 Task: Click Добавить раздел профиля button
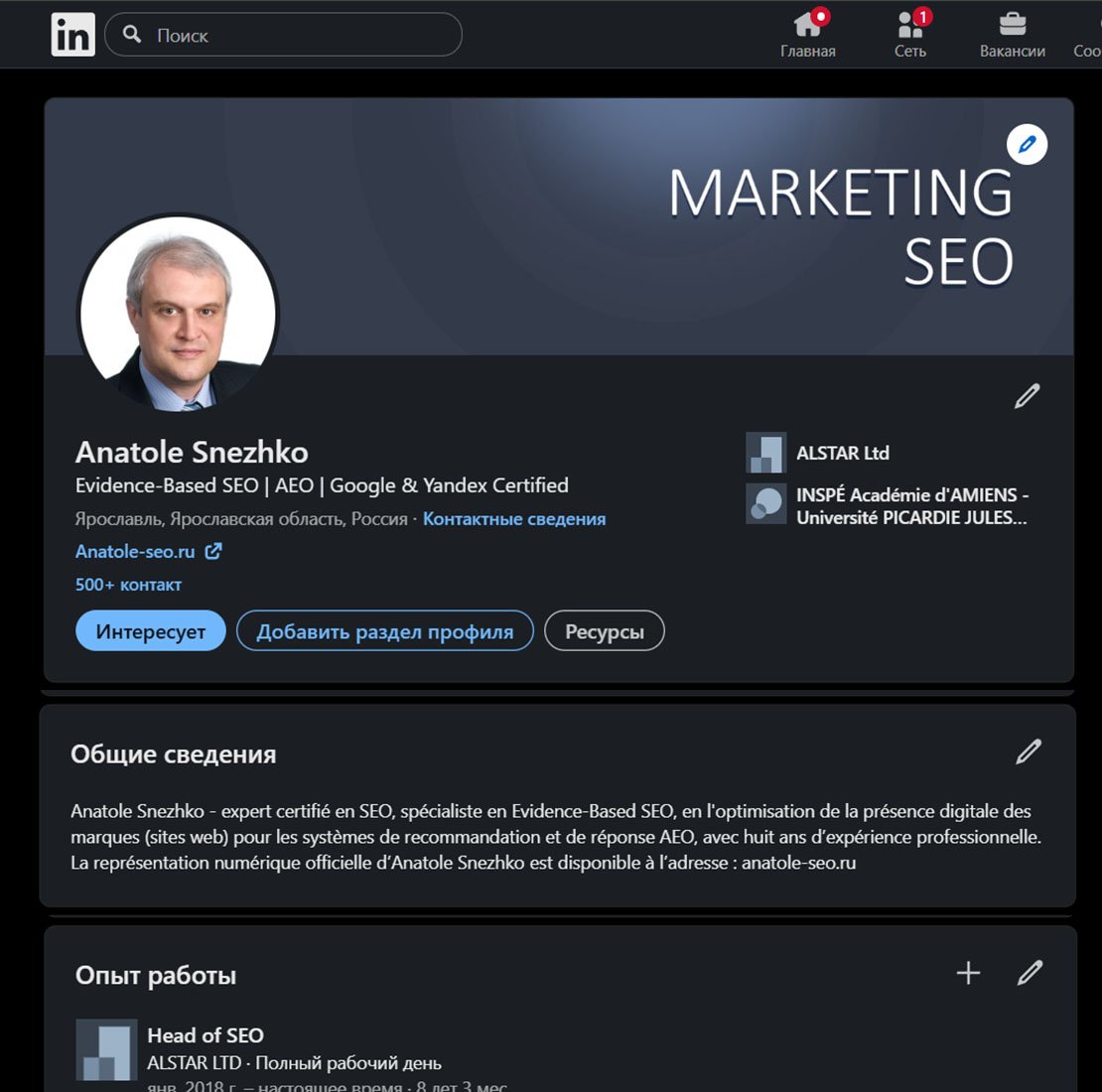pyautogui.click(x=384, y=631)
